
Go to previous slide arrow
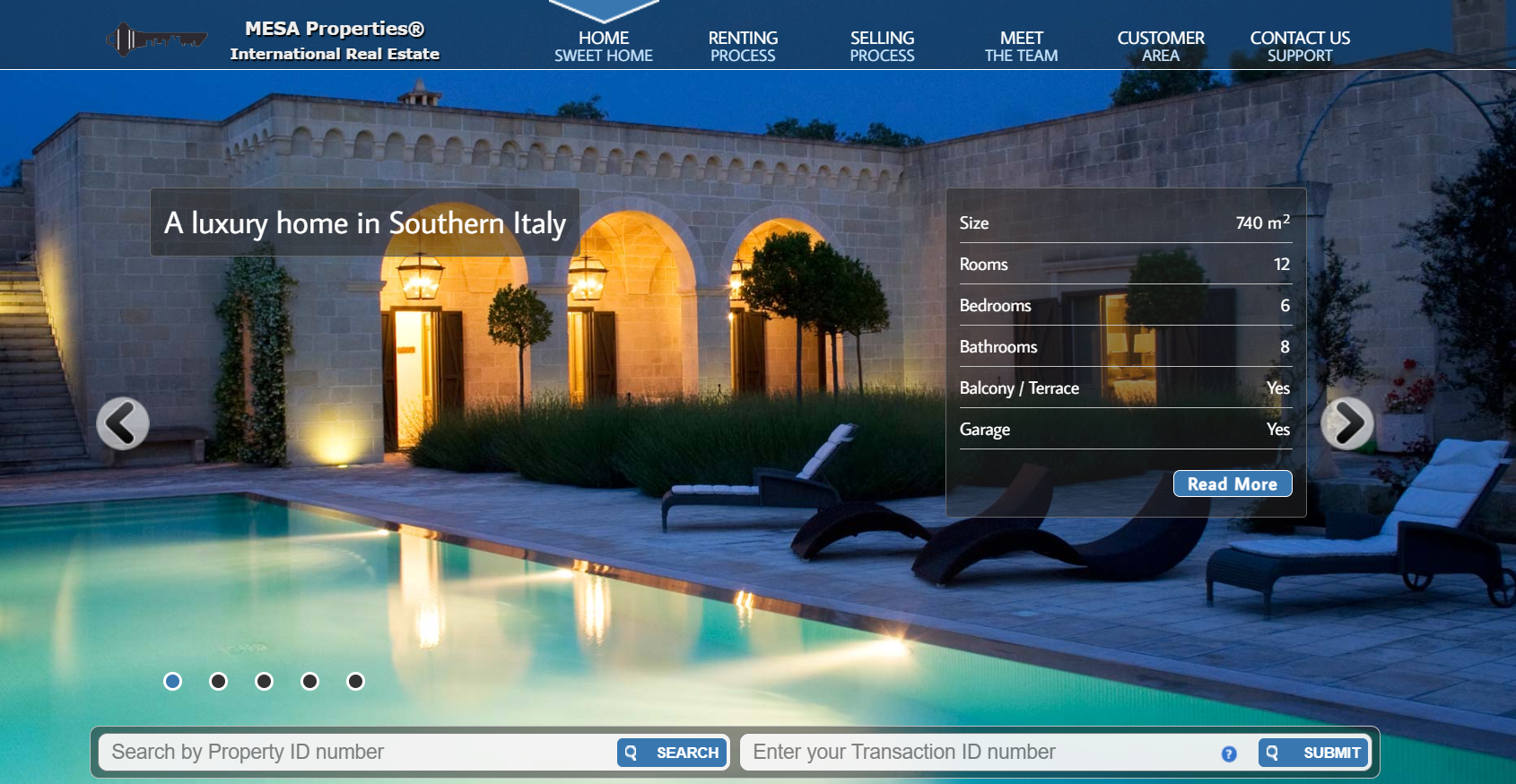point(123,423)
